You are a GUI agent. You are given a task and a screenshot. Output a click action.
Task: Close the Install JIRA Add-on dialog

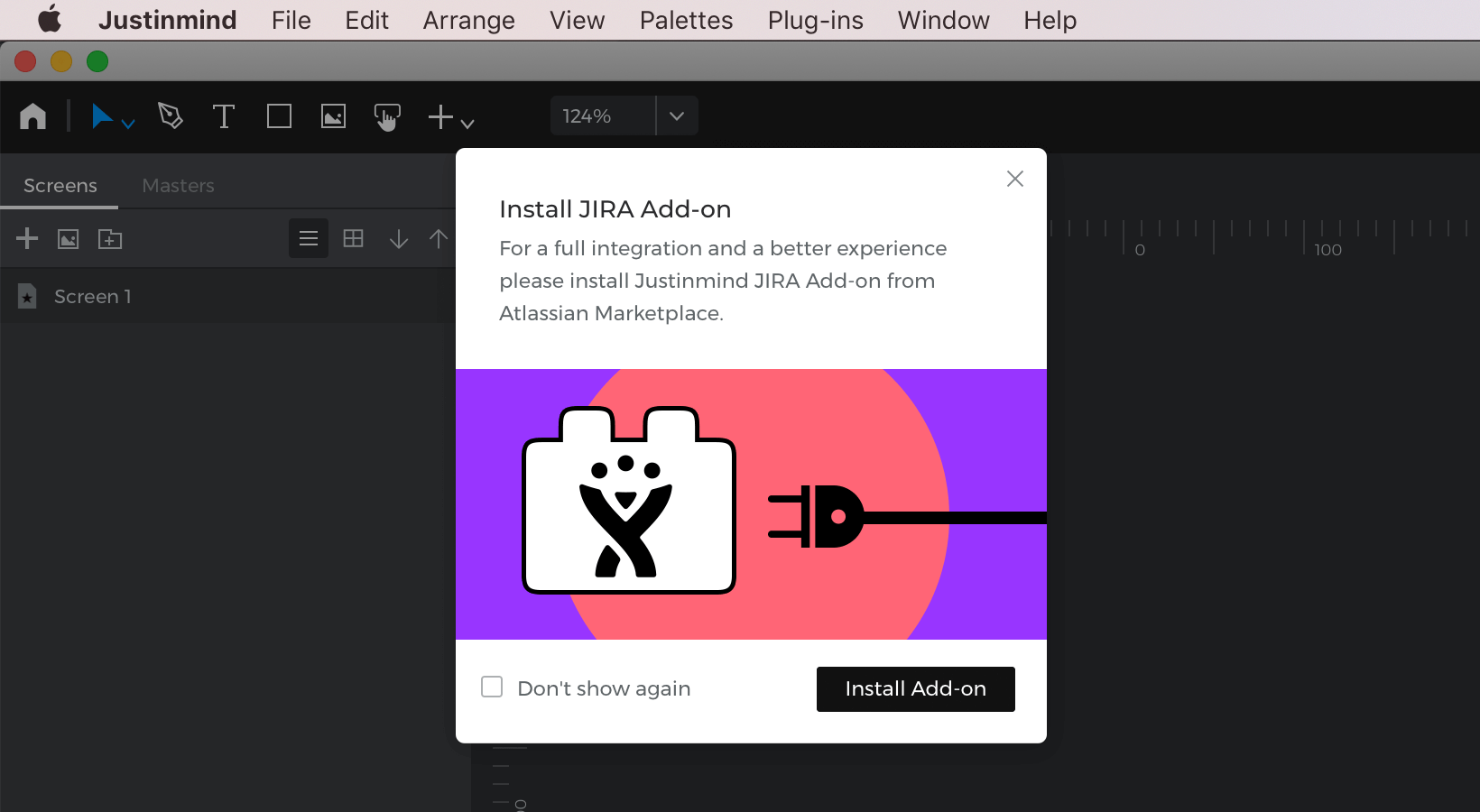click(1015, 179)
